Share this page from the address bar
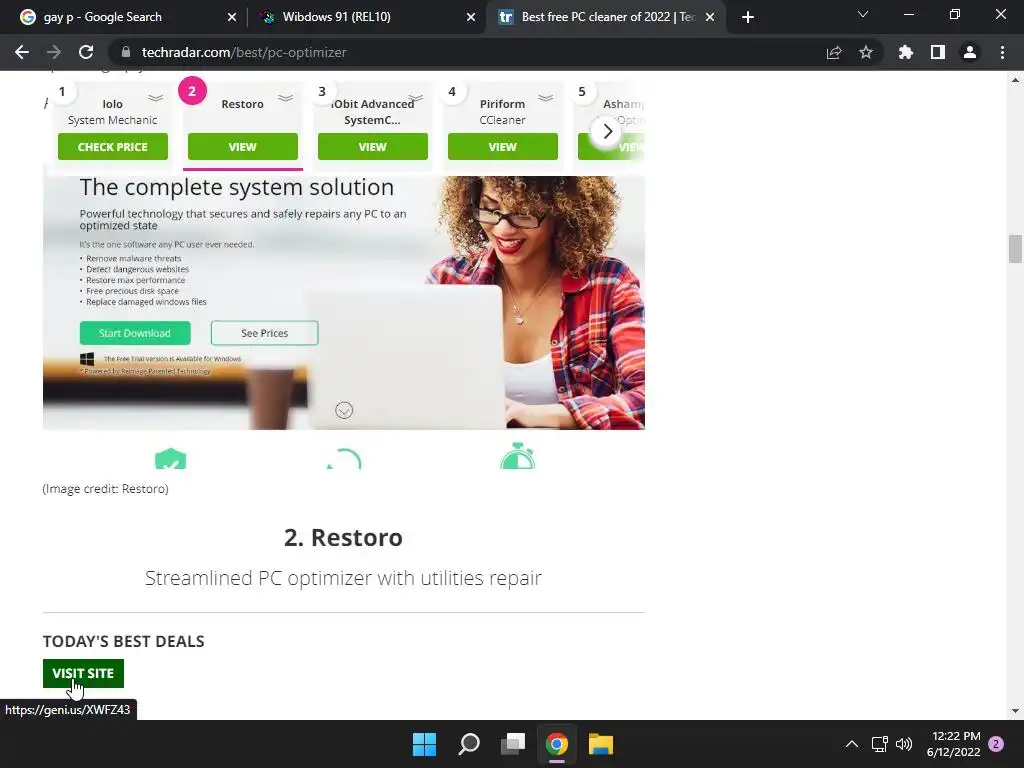 (x=834, y=52)
